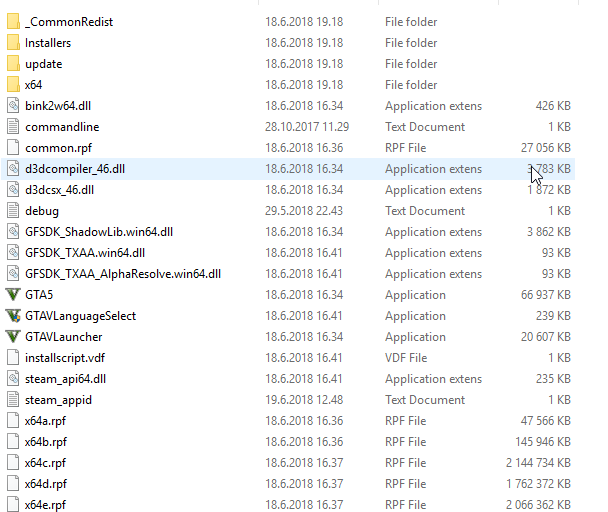608x512 pixels.
Task: Click the d3dcompiler_46.dll file name
Action: tap(75, 169)
